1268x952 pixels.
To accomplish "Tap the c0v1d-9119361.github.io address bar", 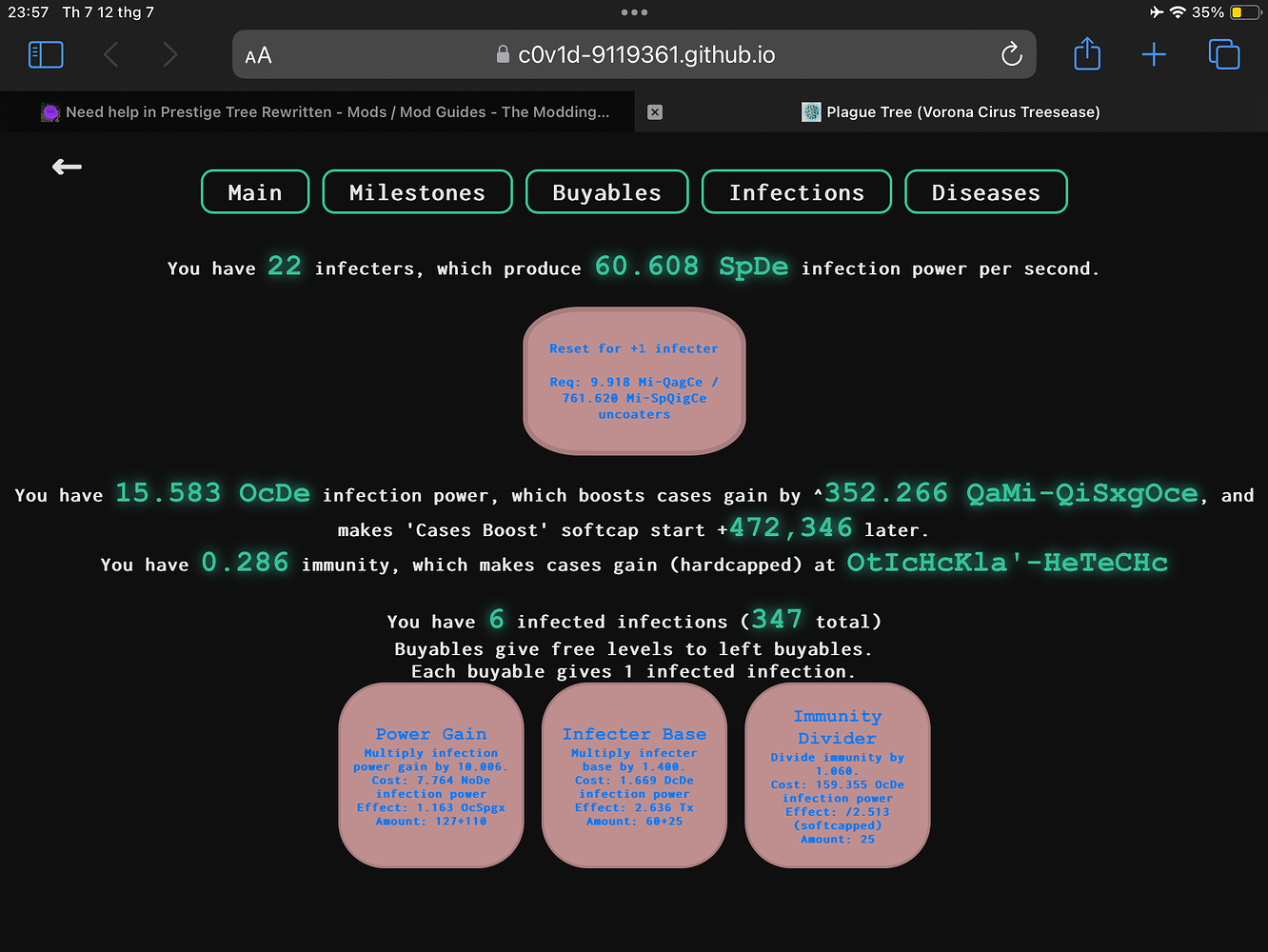I will click(634, 54).
